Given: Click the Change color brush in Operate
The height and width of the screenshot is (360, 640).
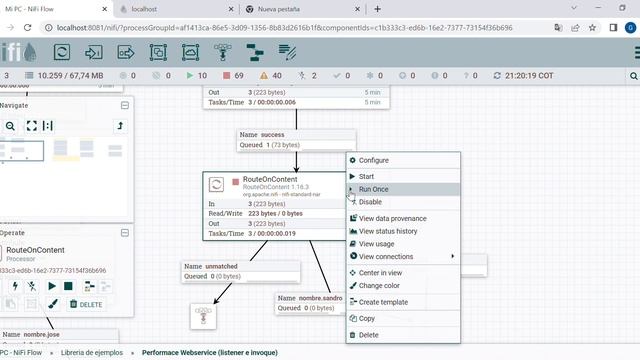Looking at the screenshot, I should (x=53, y=304).
